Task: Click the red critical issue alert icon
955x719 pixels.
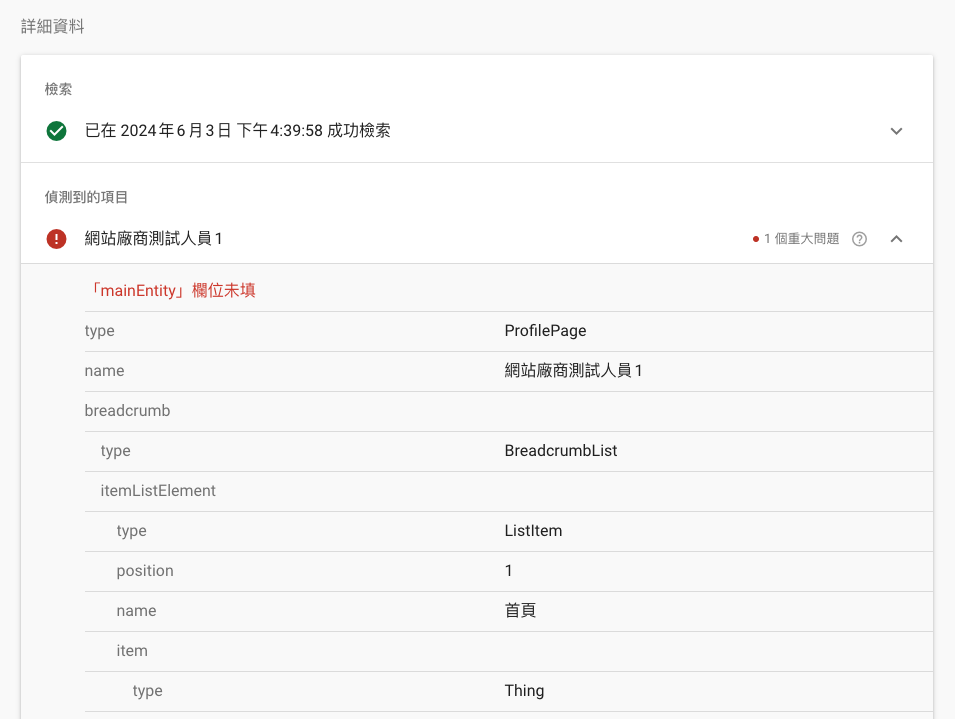Action: click(x=56, y=238)
